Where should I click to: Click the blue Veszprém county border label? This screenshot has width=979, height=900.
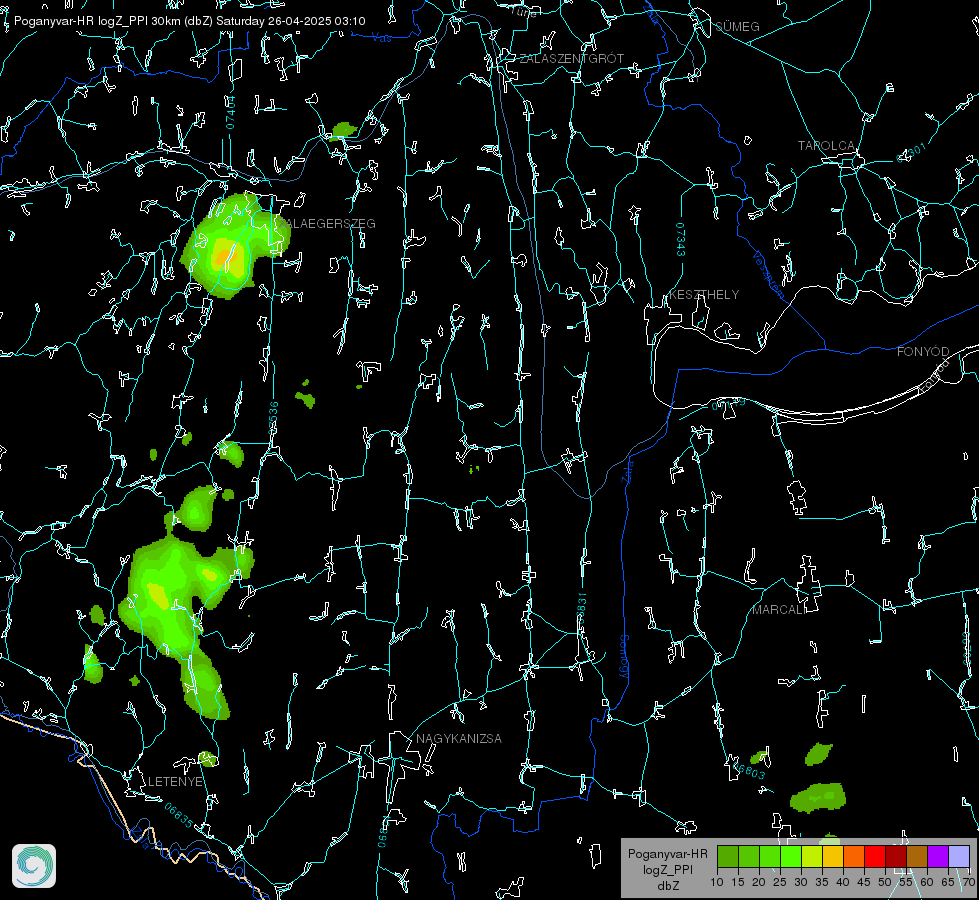point(769,274)
